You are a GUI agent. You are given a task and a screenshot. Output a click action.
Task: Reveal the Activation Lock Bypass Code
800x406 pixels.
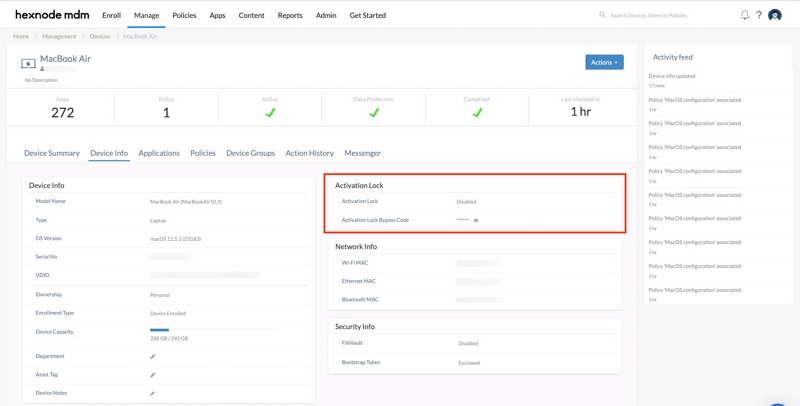pos(476,220)
